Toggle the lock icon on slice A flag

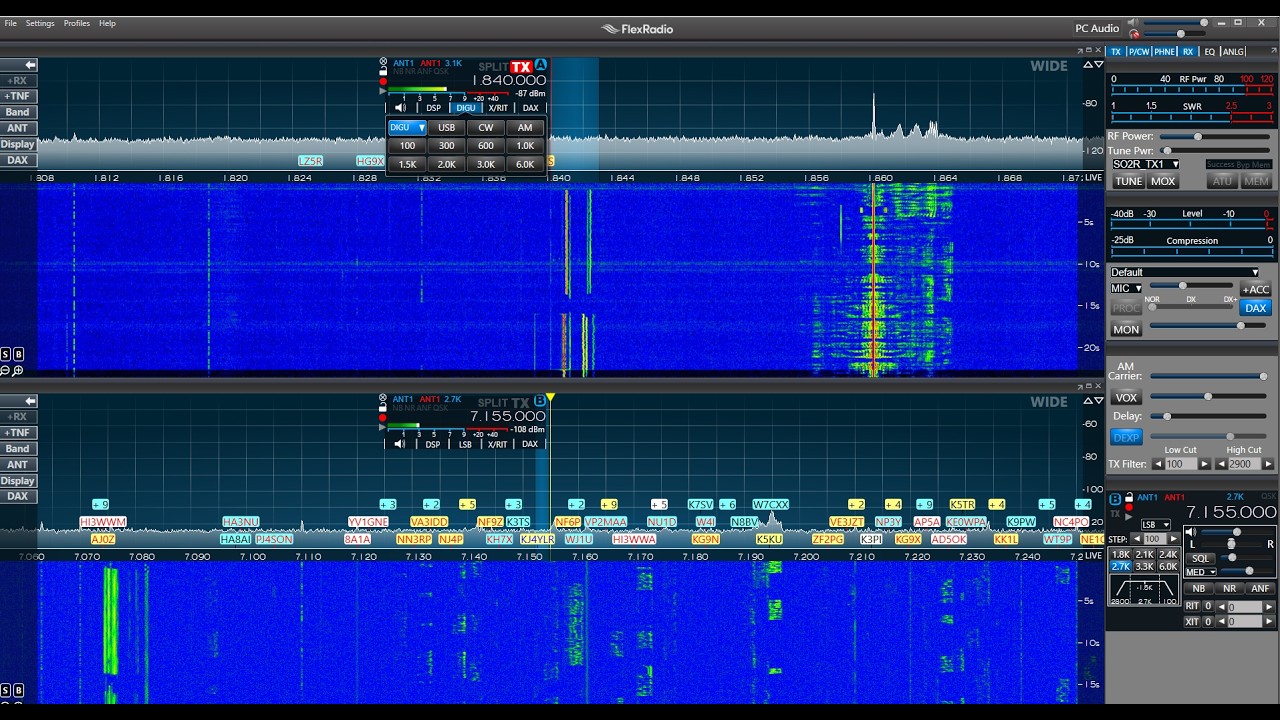point(383,71)
